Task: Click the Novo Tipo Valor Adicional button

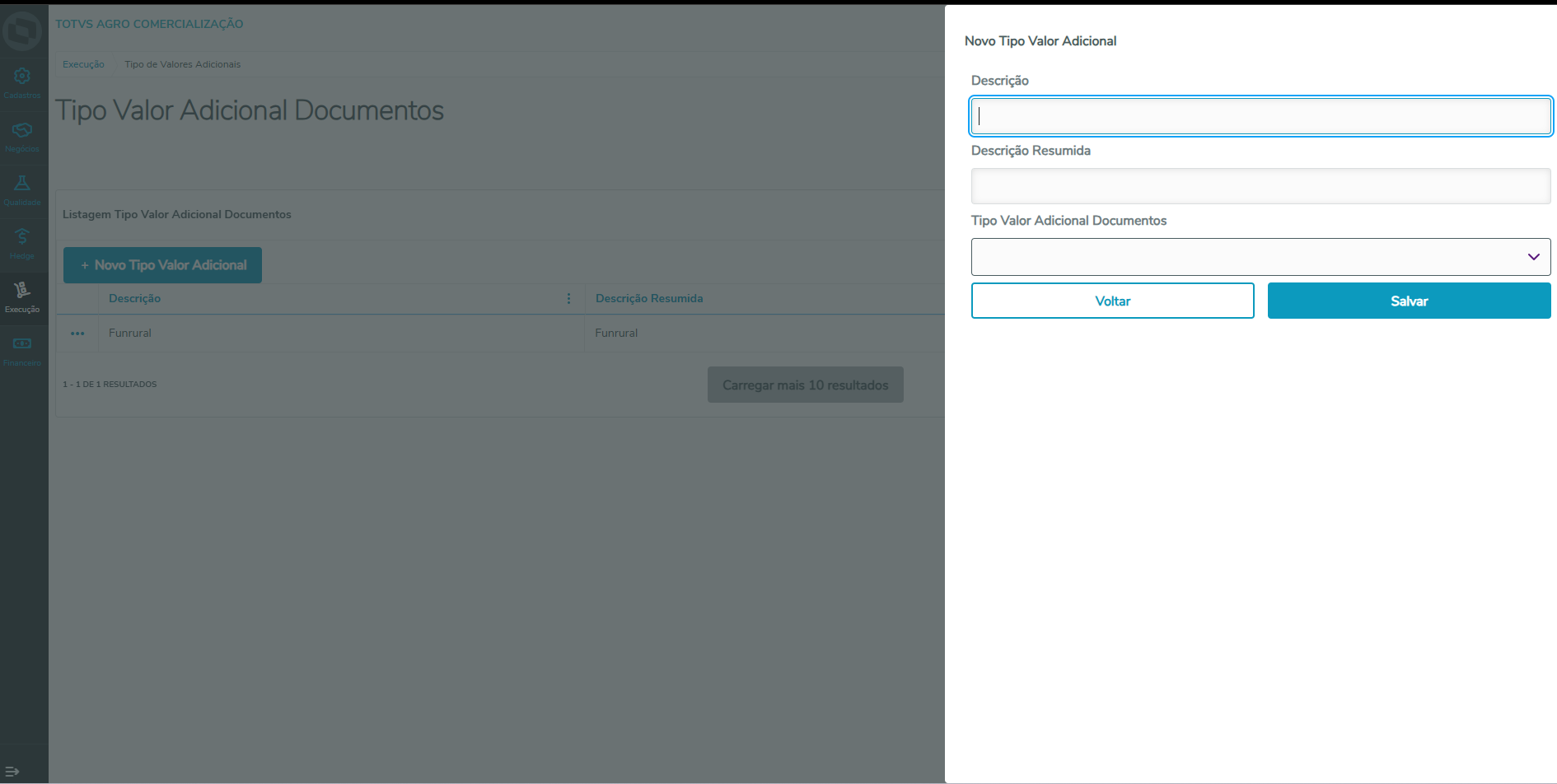Action: 162,265
